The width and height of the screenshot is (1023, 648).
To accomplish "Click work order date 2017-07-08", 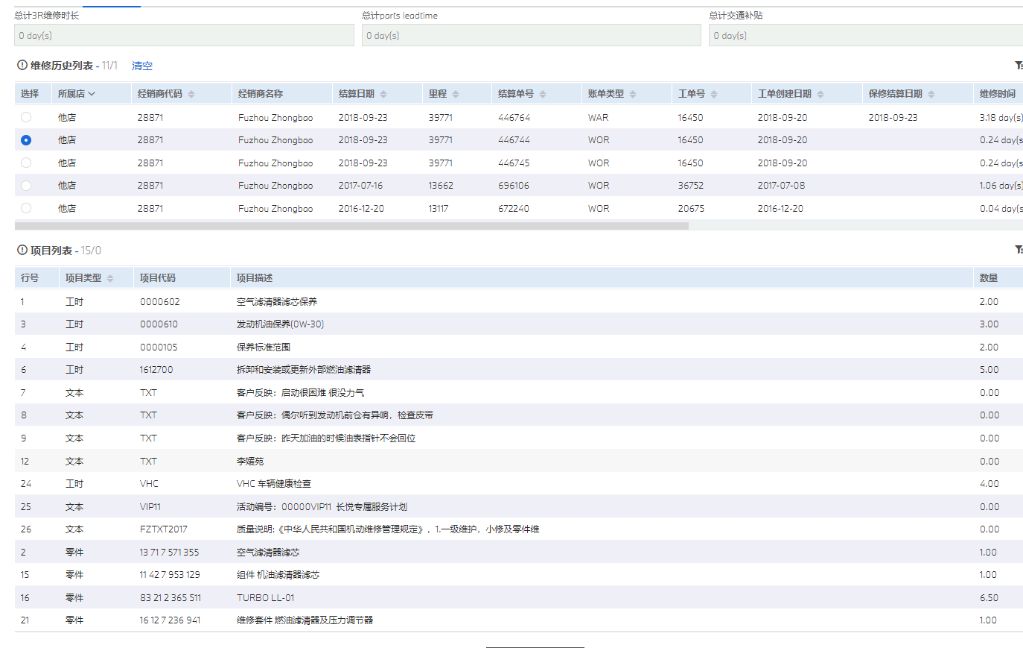I will click(x=781, y=185).
